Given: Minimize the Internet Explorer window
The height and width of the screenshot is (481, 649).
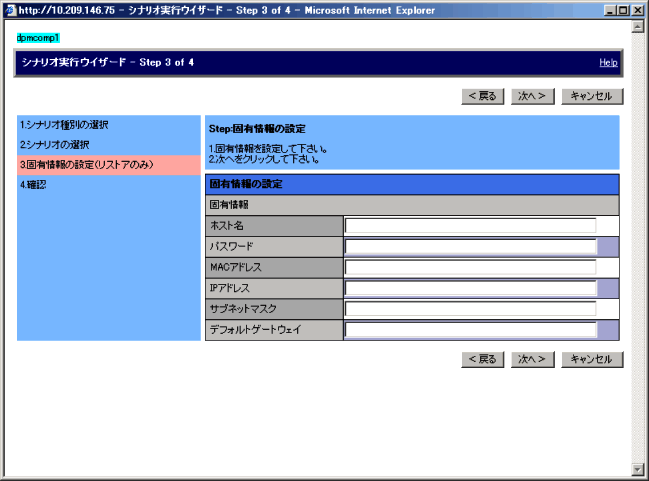Looking at the screenshot, I should pos(609,10).
